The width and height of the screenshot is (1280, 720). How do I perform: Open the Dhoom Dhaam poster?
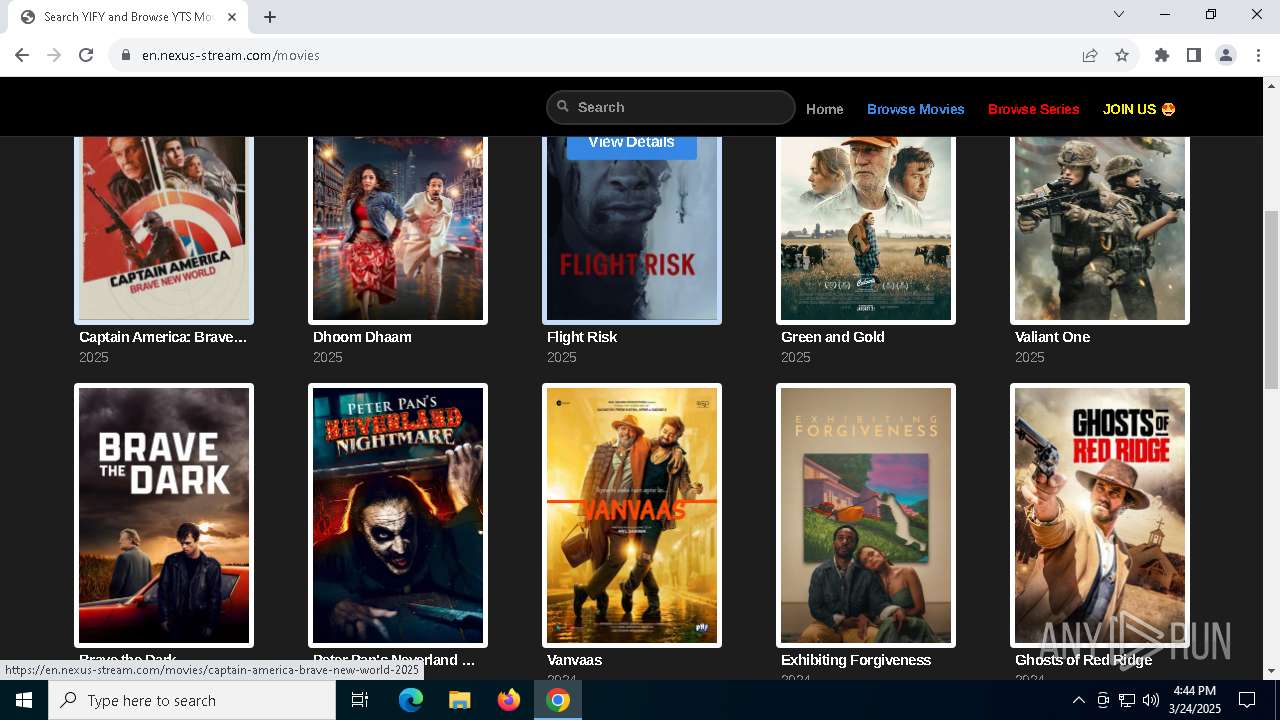point(398,228)
